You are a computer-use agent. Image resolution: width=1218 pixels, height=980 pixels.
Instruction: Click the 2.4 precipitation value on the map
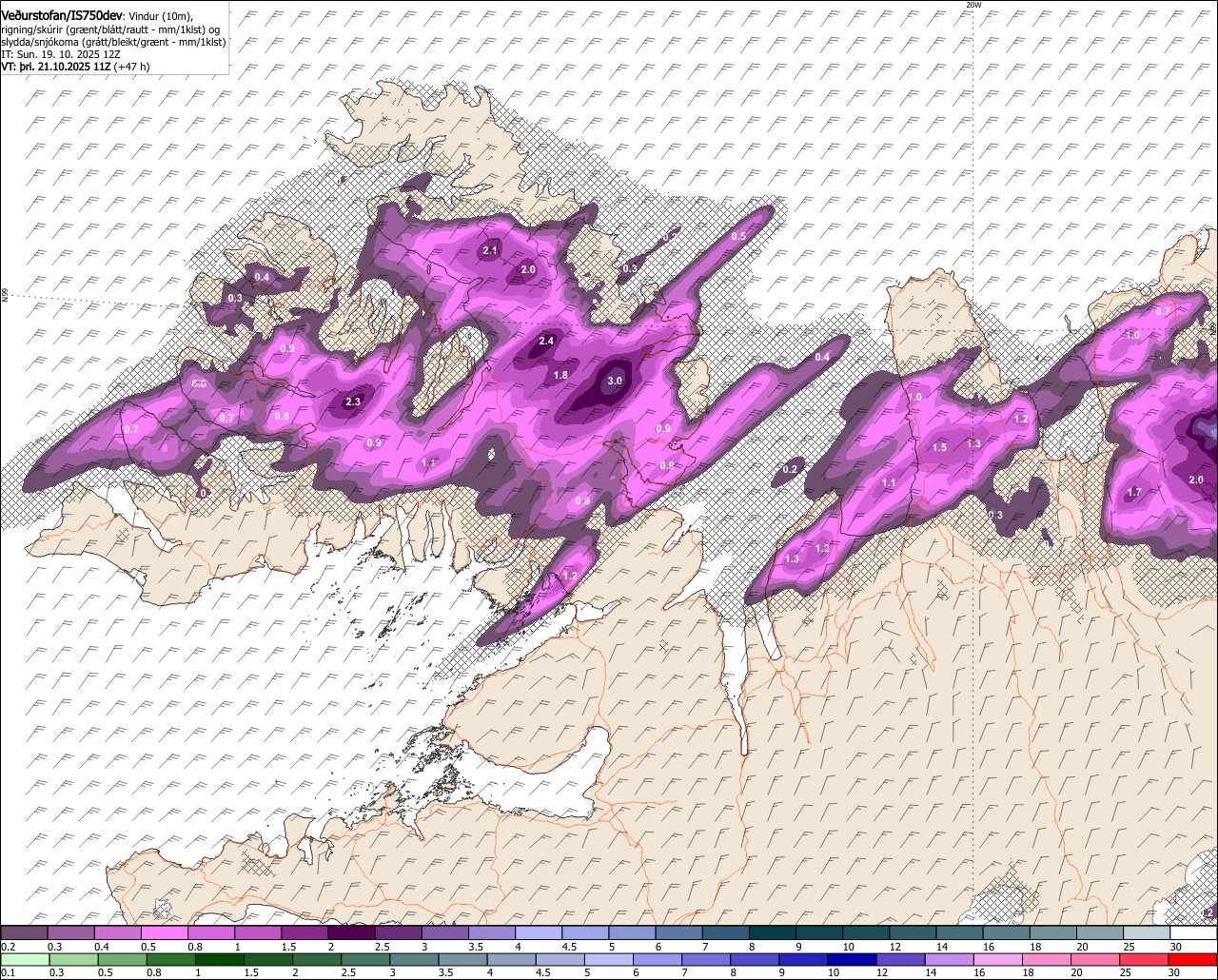pyautogui.click(x=546, y=341)
